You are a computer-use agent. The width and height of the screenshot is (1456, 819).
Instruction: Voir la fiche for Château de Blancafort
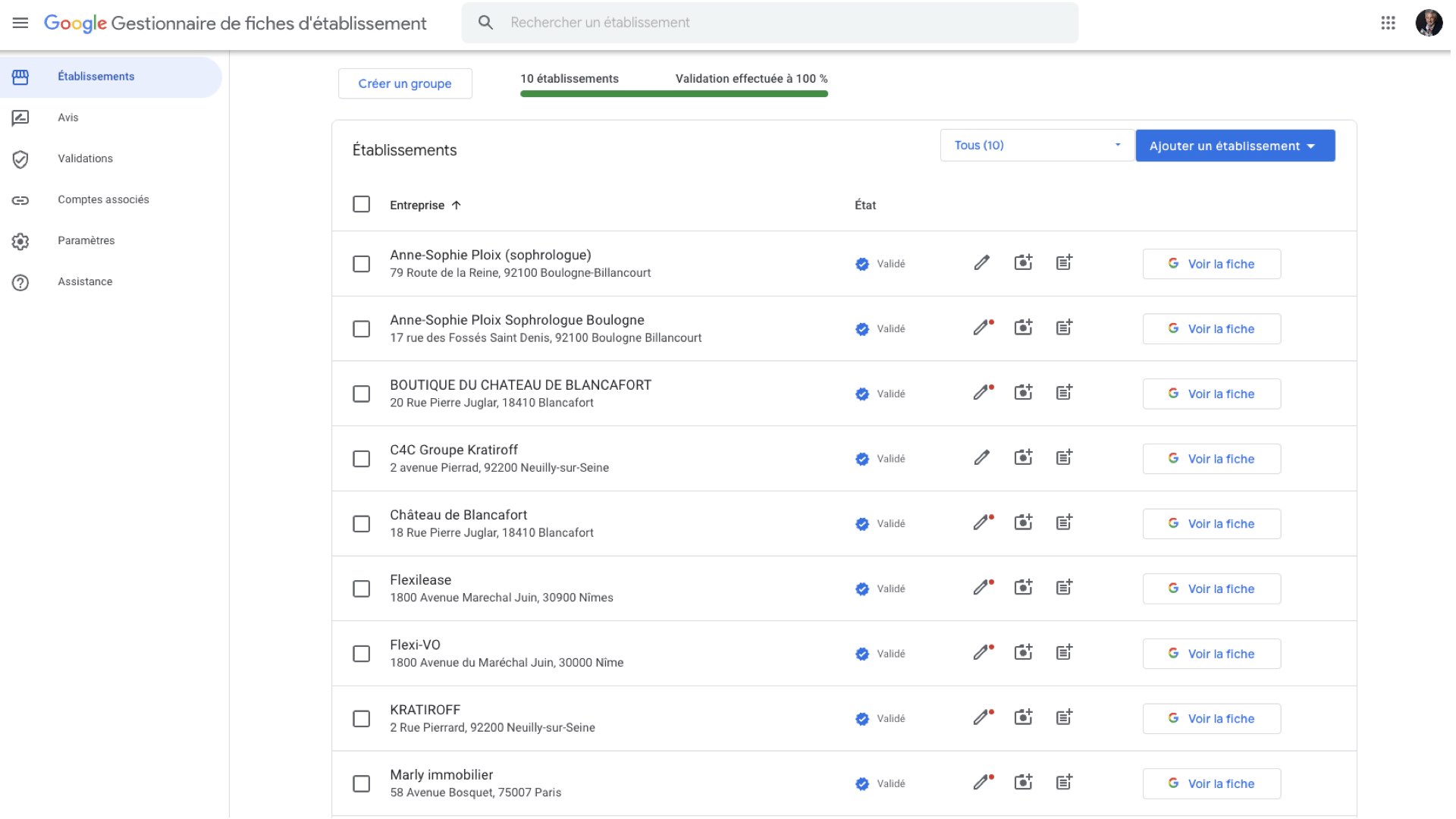point(1211,524)
